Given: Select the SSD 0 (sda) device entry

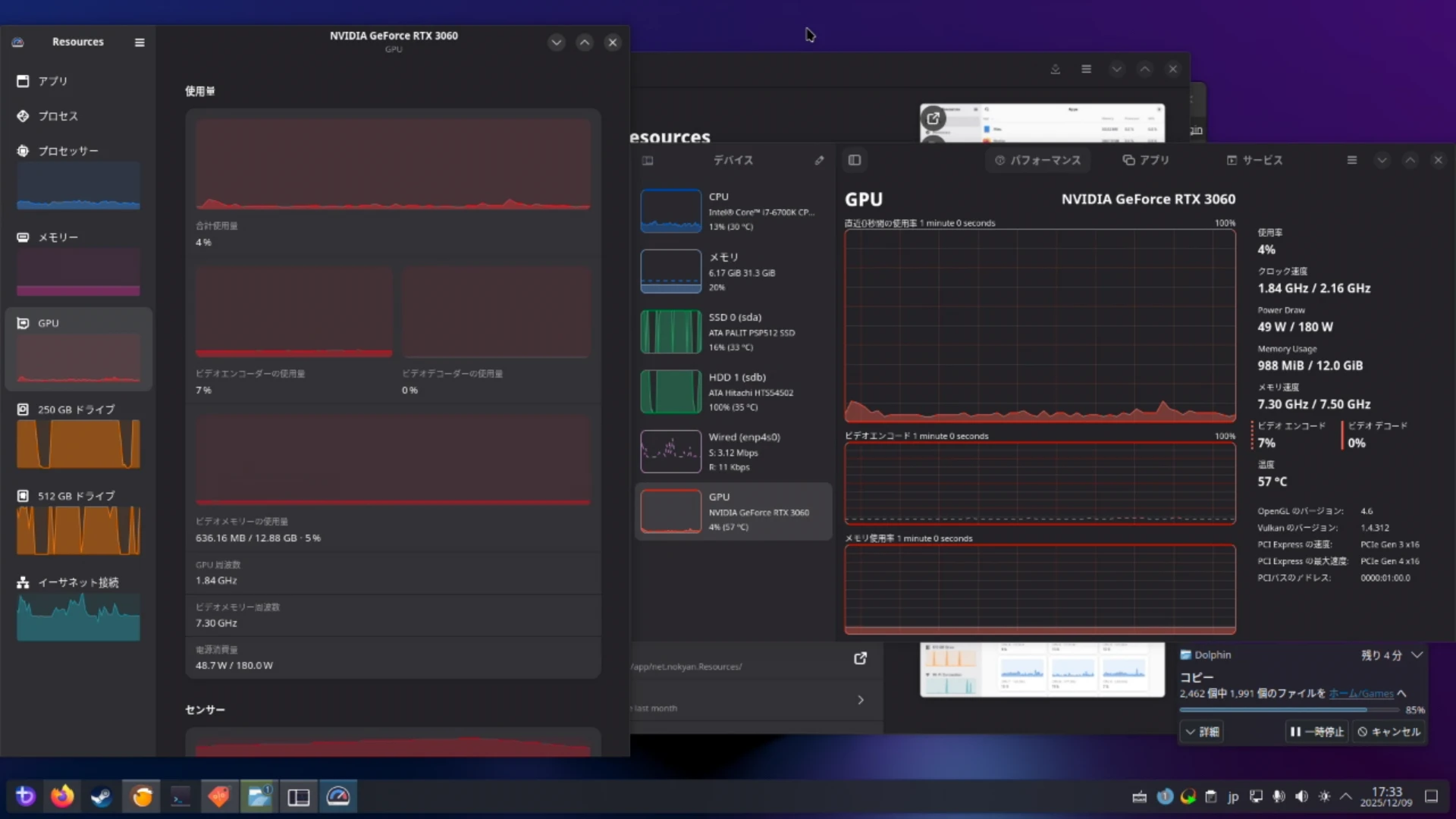Looking at the screenshot, I should click(x=733, y=331).
